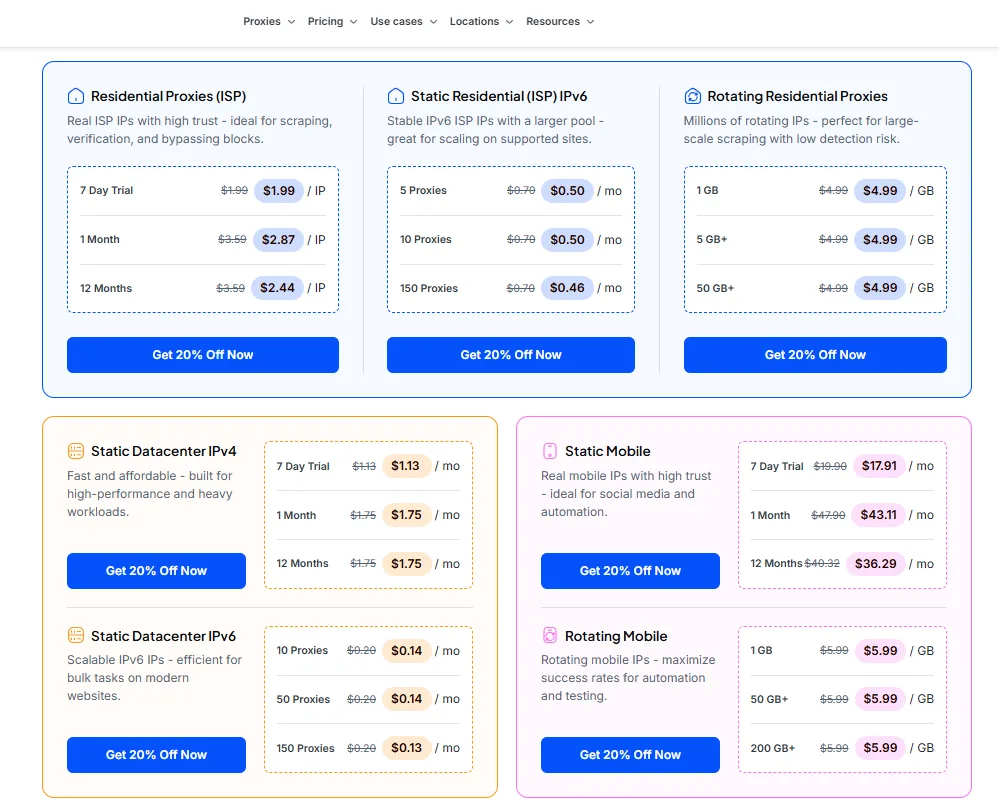This screenshot has width=999, height=810.
Task: Click the Static Mobile phone icon
Action: 550,451
